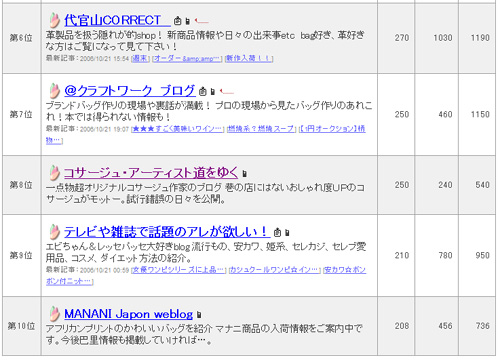Open the 代官山CORRECT blog link
The image size is (500, 362).
pos(117,21)
